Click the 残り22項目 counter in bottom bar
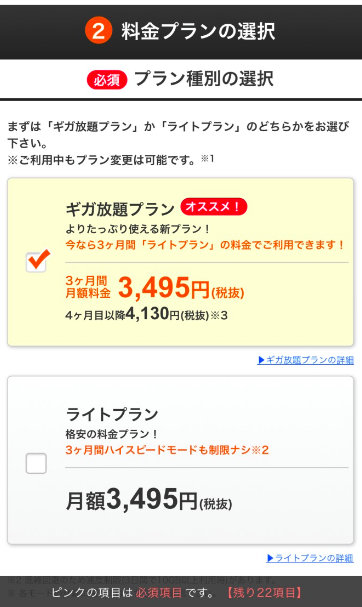 264,592
